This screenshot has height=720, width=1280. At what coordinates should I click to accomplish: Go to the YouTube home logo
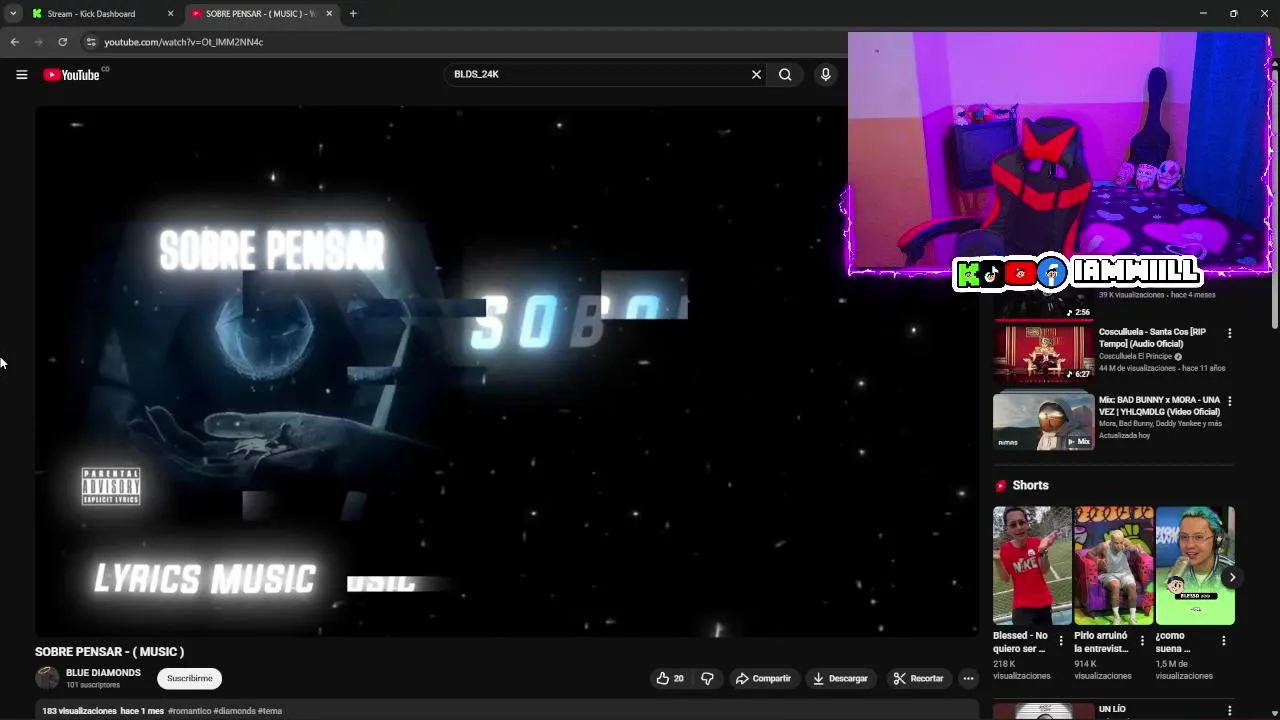pyautogui.click(x=72, y=75)
